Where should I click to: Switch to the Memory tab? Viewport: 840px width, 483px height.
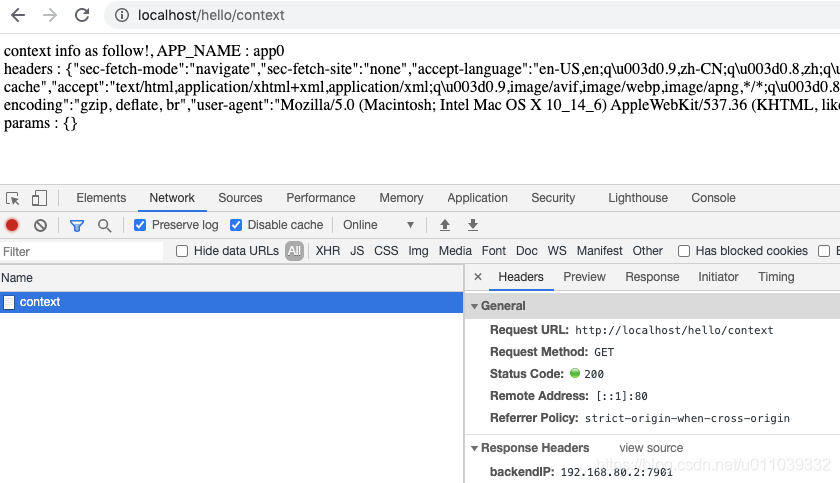pyautogui.click(x=401, y=198)
